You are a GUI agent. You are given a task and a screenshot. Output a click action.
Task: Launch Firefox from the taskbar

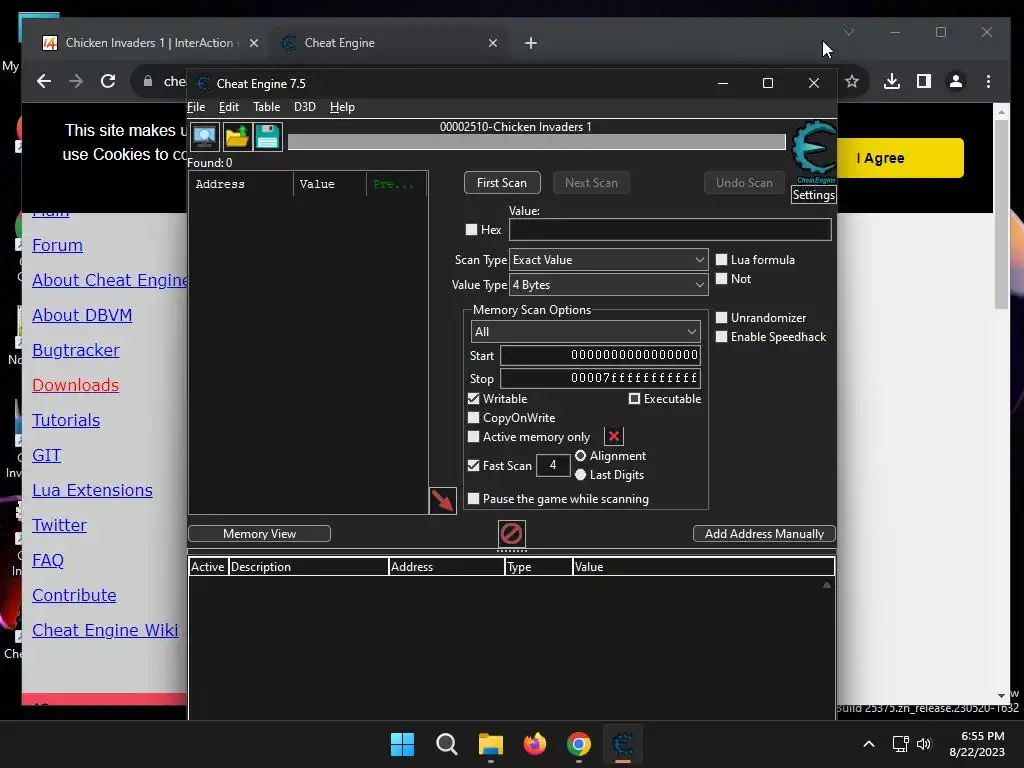click(535, 744)
